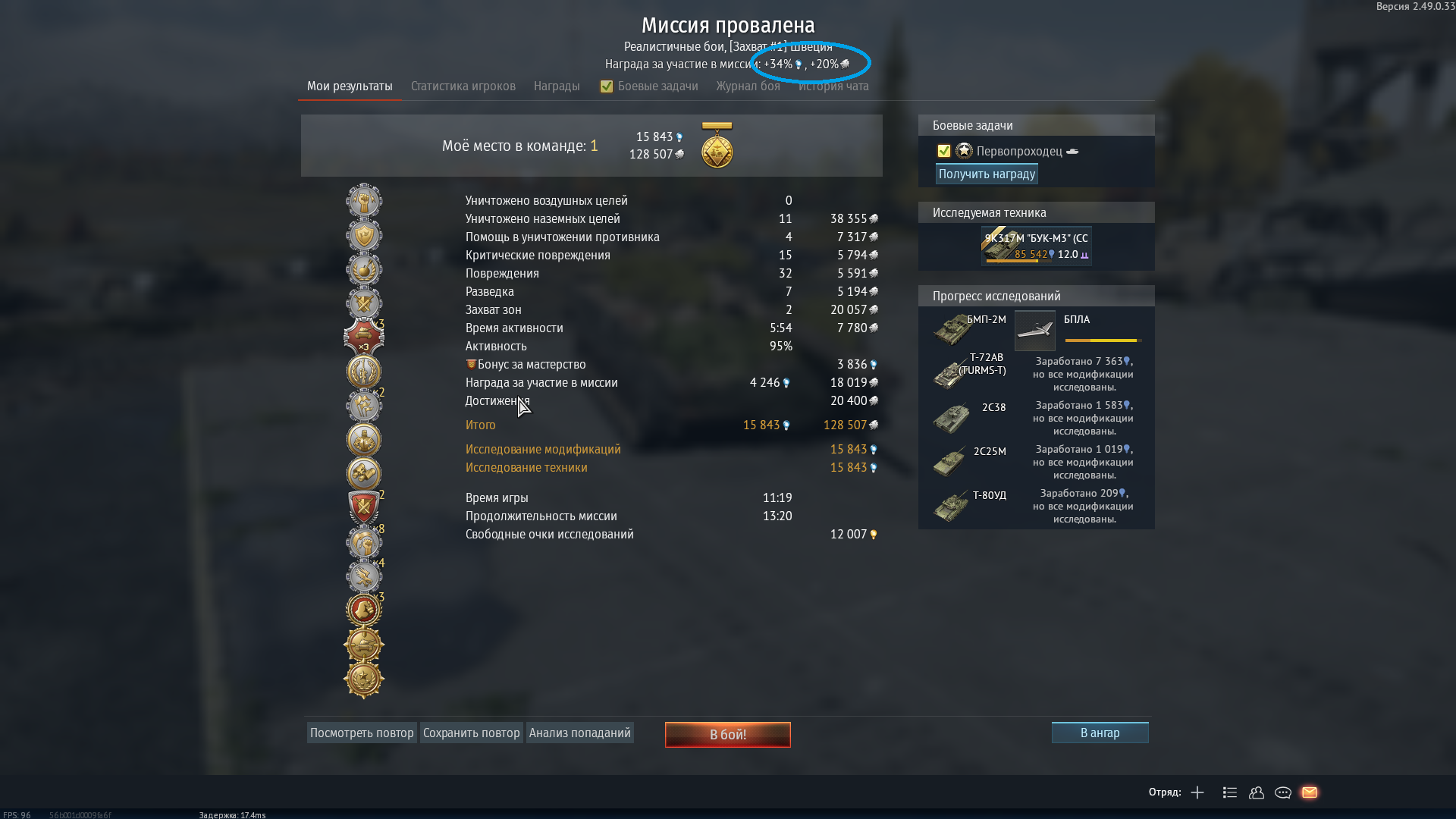Select the 9К317М БУК-М3 research vehicle card

pyautogui.click(x=1037, y=246)
